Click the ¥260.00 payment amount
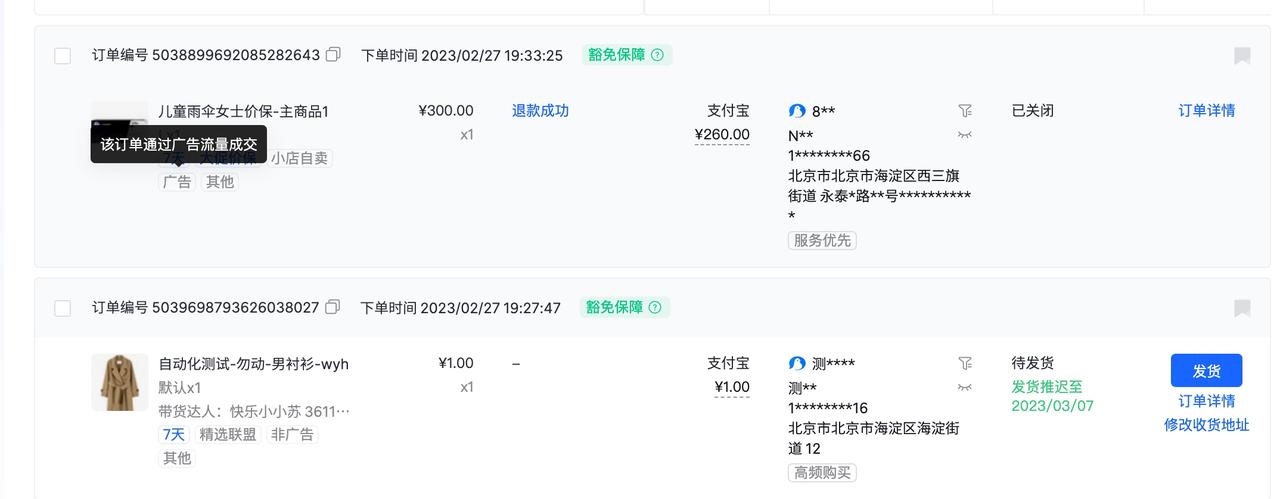This screenshot has width=1280, height=499. click(722, 135)
